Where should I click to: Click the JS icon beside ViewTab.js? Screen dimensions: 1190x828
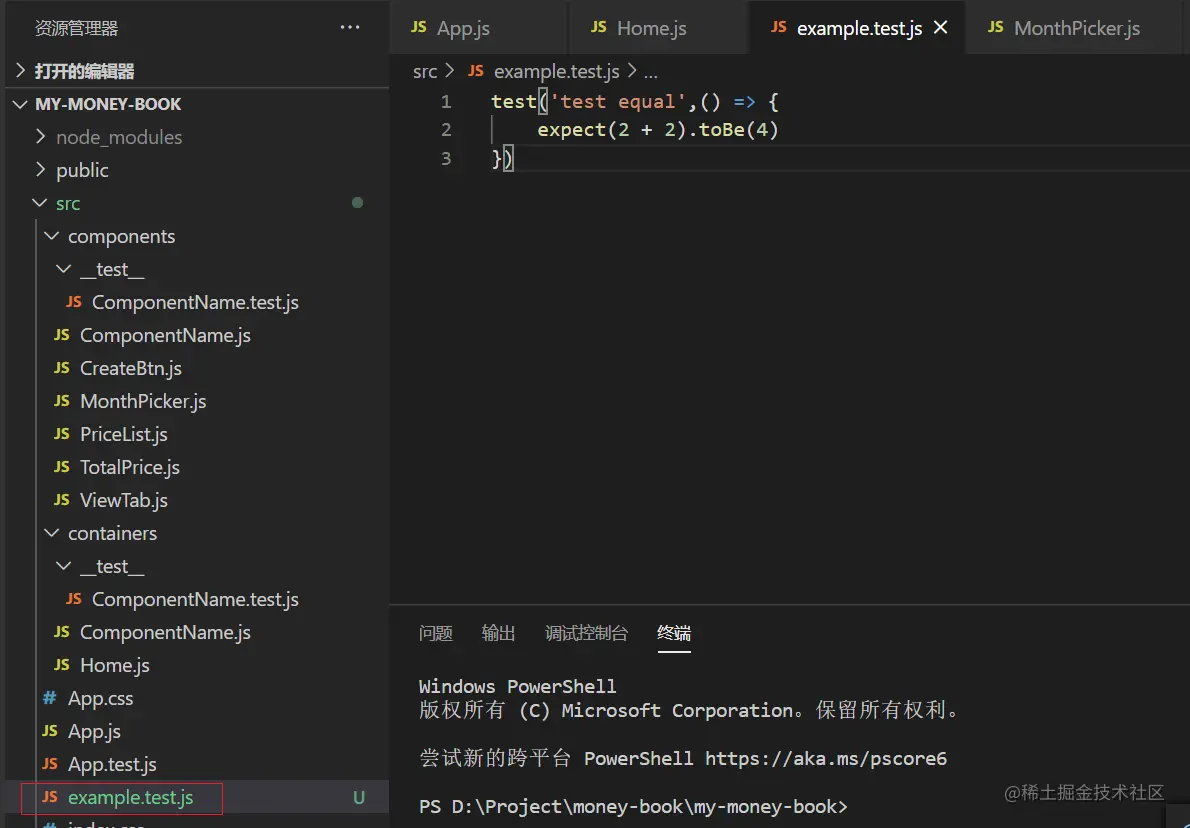coord(62,500)
